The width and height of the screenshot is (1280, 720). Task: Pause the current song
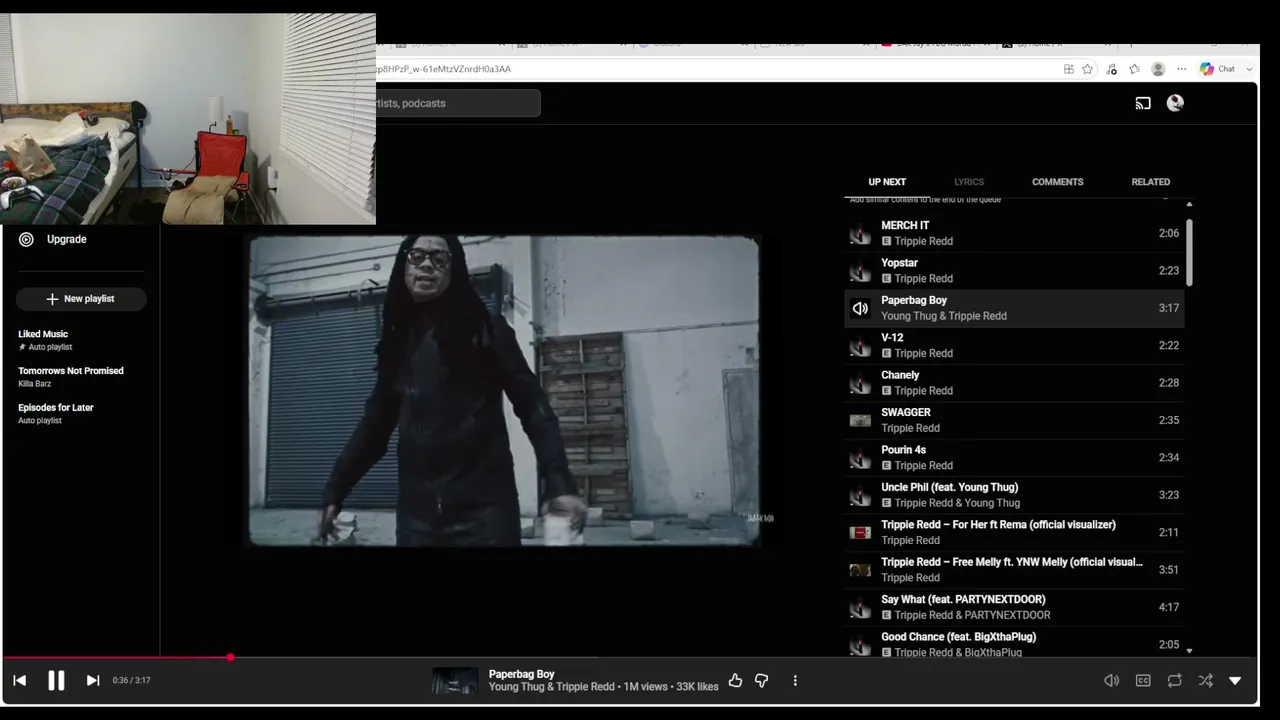tap(56, 681)
